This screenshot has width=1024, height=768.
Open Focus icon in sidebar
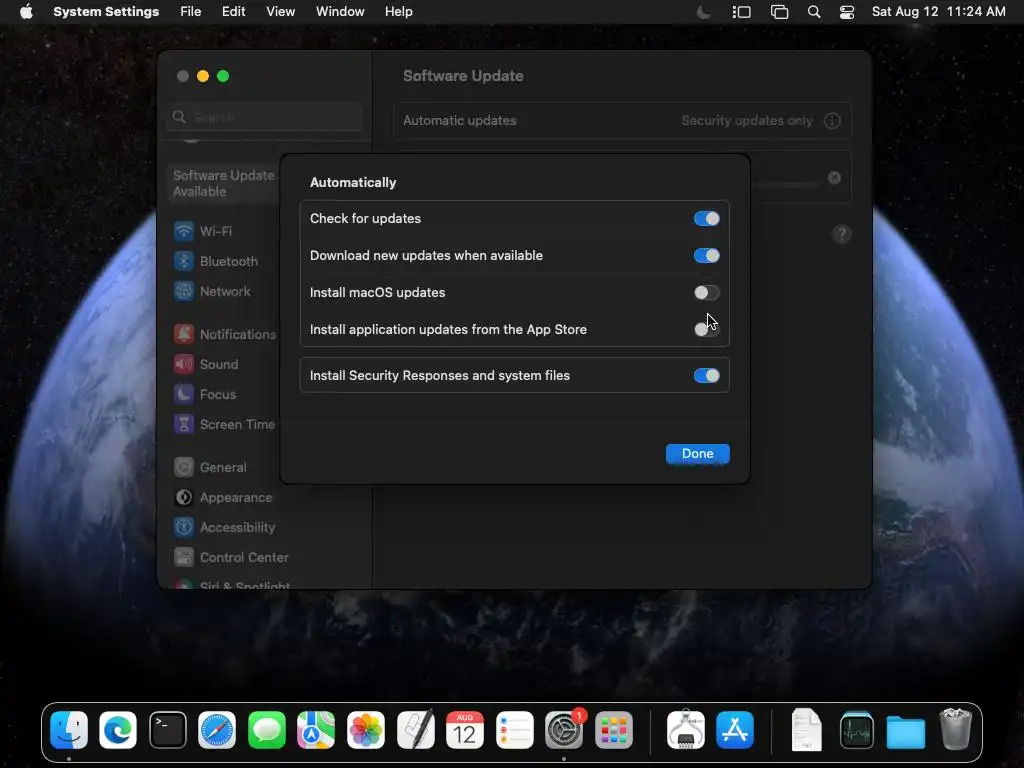(x=184, y=394)
